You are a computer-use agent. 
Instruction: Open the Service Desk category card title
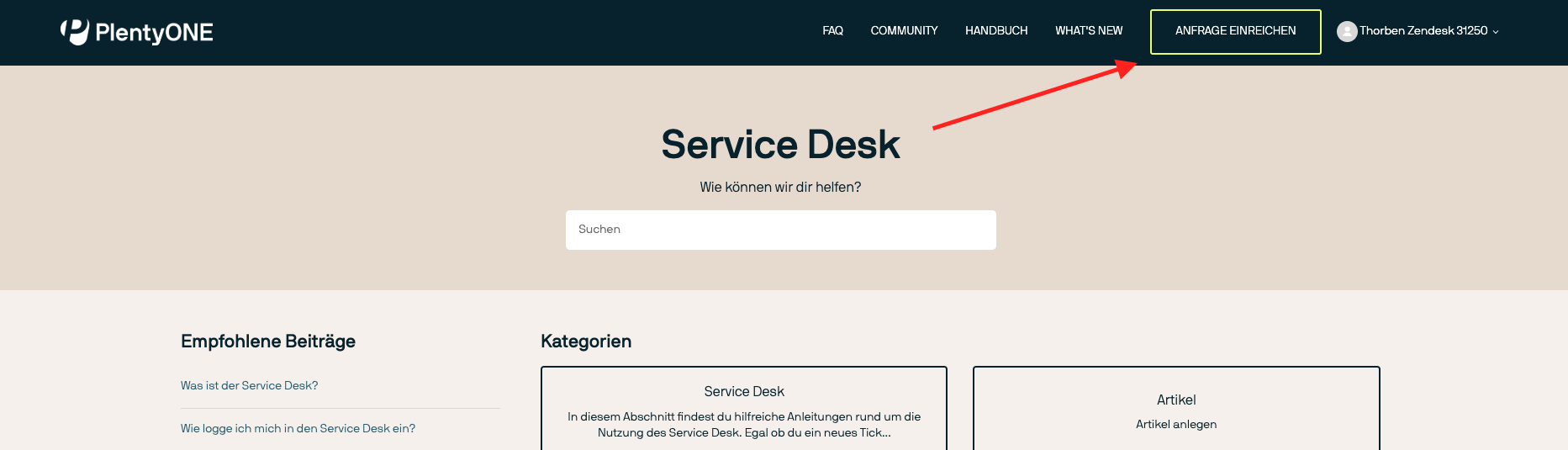pos(744,392)
